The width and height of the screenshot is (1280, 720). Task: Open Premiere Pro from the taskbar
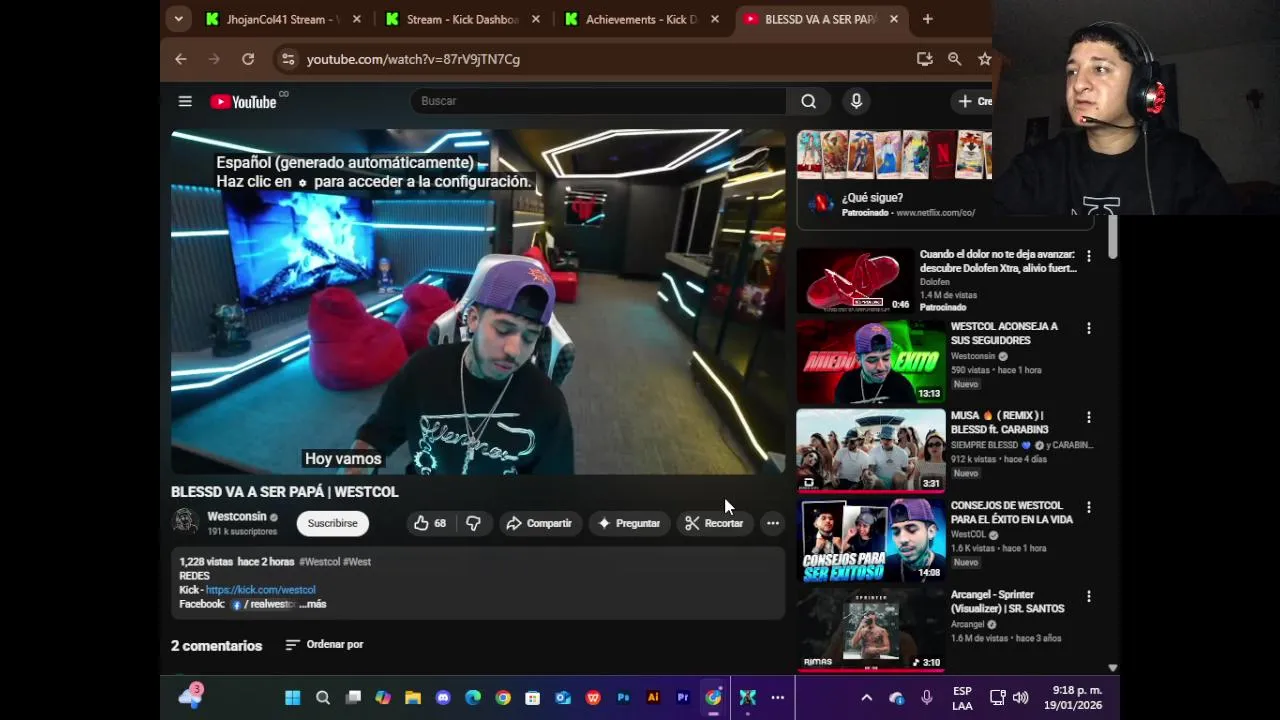coord(683,698)
